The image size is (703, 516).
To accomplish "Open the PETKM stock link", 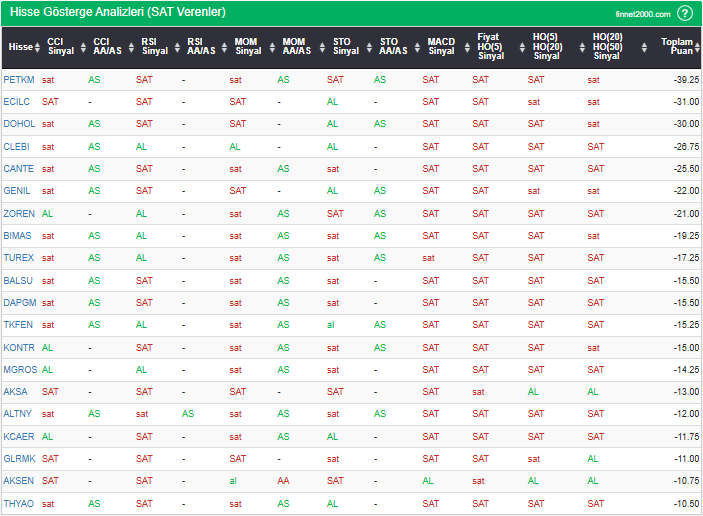I will [18, 80].
